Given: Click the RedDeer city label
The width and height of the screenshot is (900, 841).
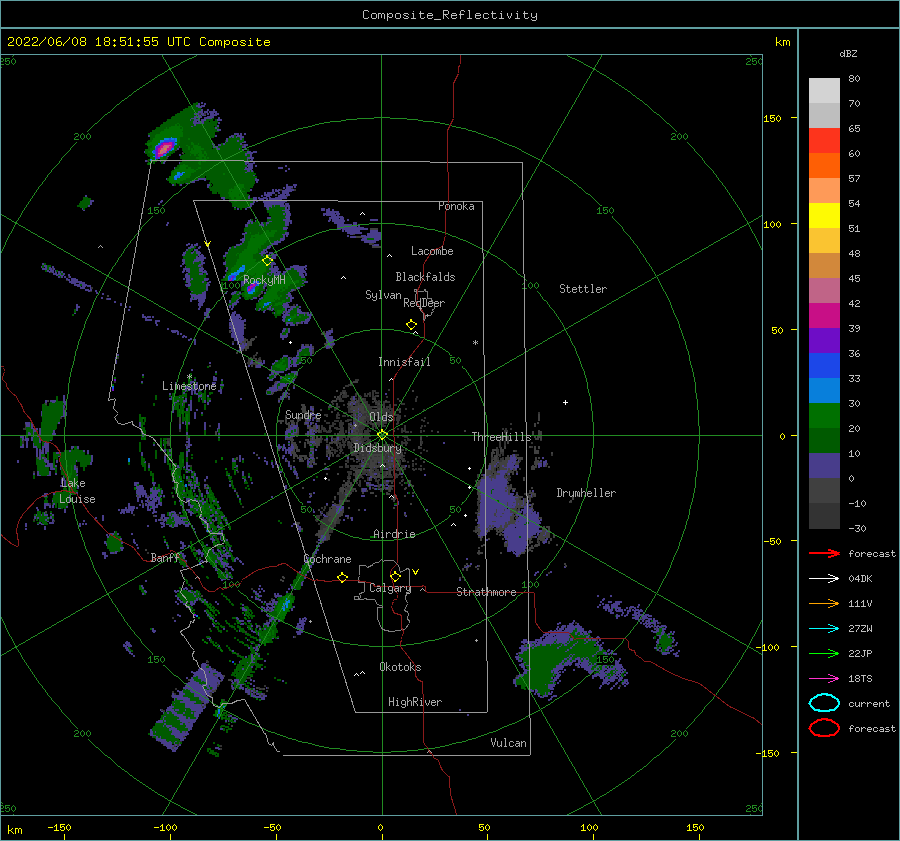Looking at the screenshot, I should pyautogui.click(x=424, y=303).
